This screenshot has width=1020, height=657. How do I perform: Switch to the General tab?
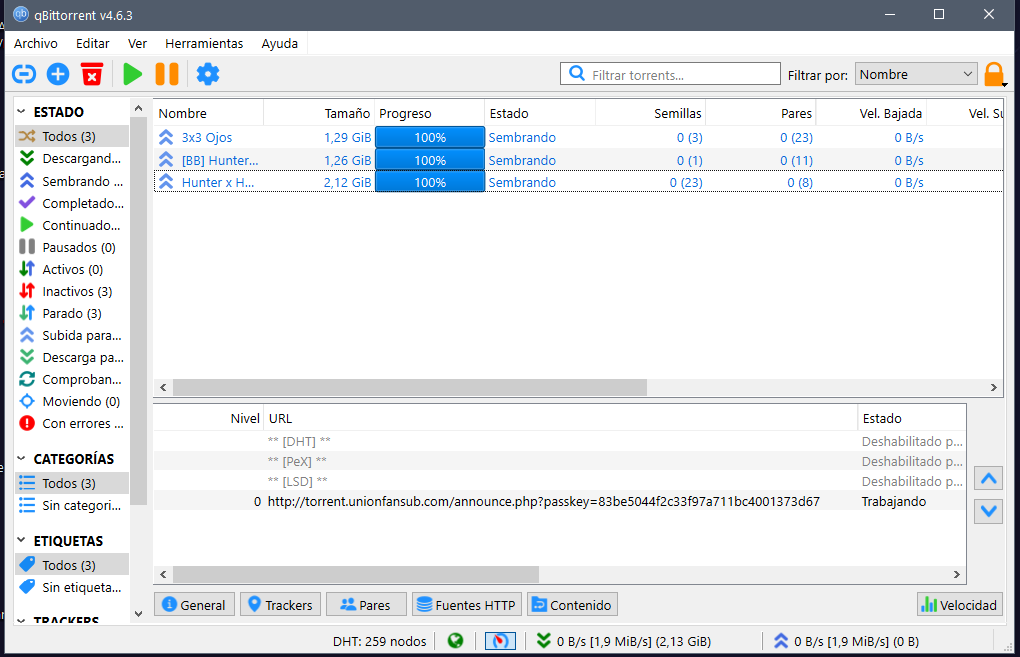(194, 604)
